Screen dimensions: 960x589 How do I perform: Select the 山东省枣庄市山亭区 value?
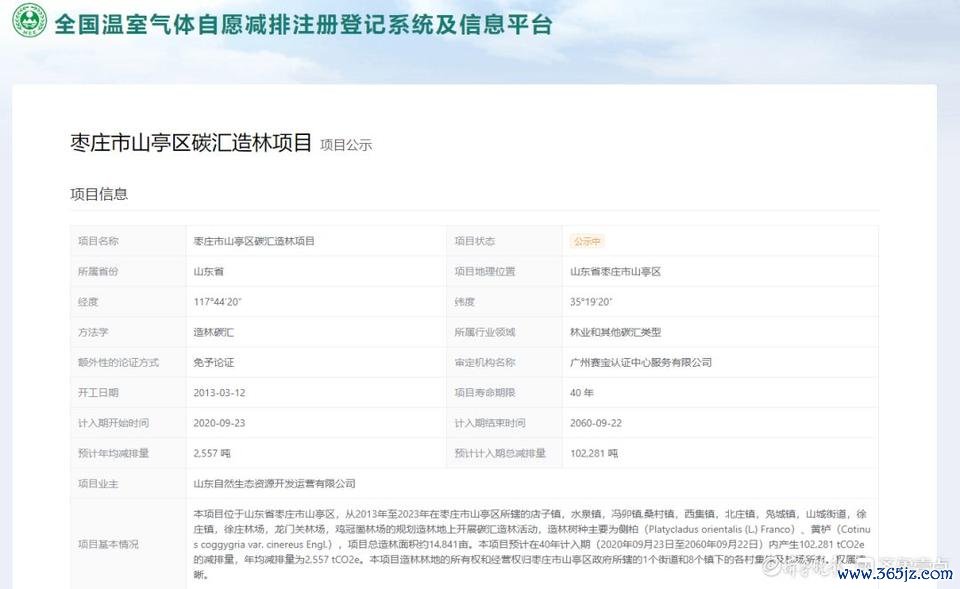[615, 271]
